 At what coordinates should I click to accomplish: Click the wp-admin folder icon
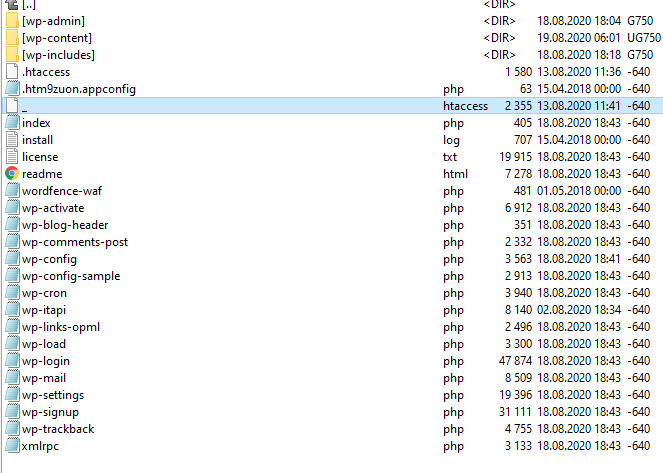tap(12, 21)
